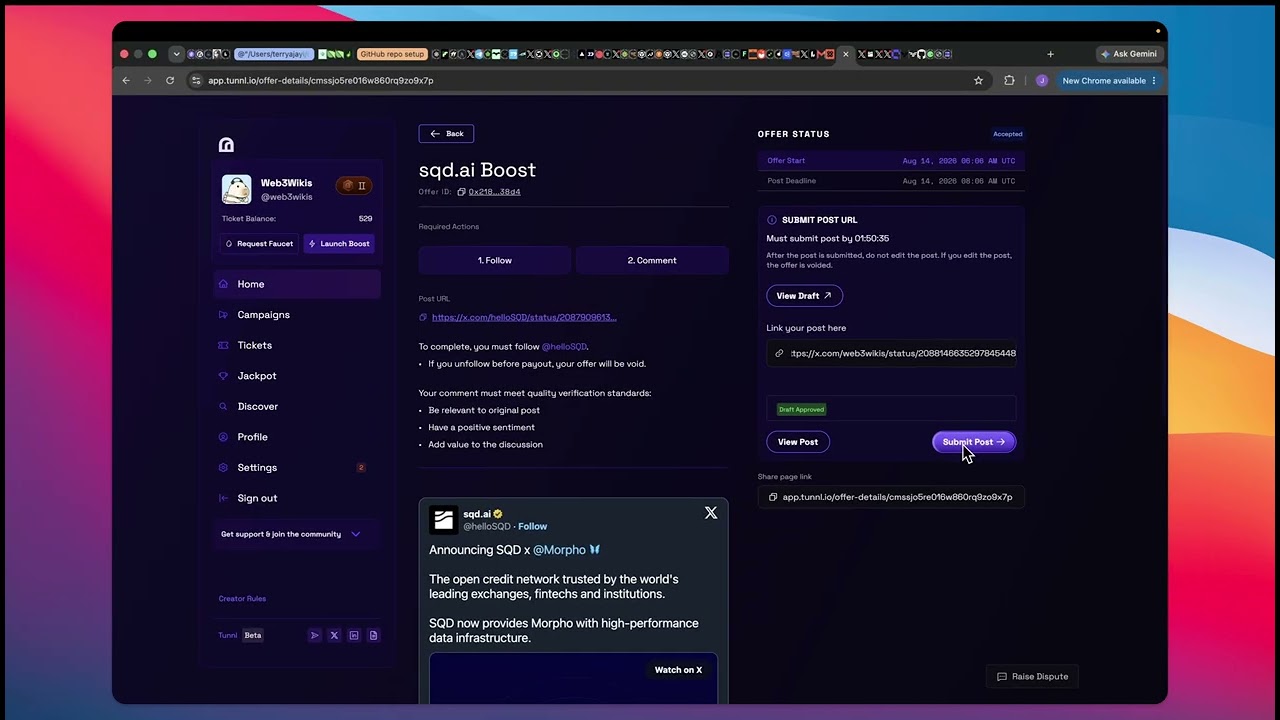
Task: Select Sign out in the sidebar
Action: pos(297,498)
